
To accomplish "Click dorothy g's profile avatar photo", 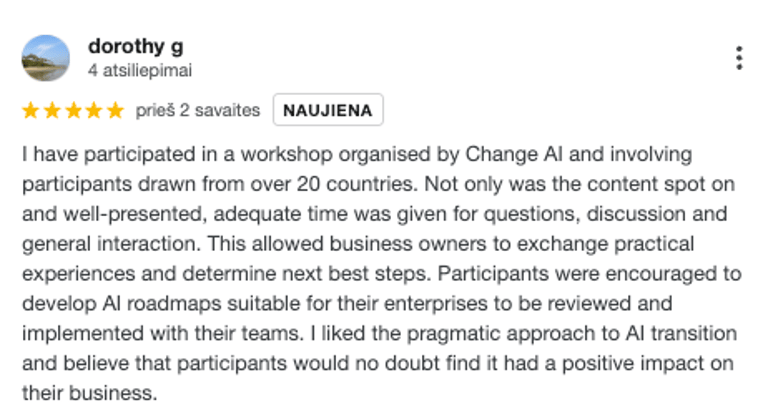I will point(46,58).
